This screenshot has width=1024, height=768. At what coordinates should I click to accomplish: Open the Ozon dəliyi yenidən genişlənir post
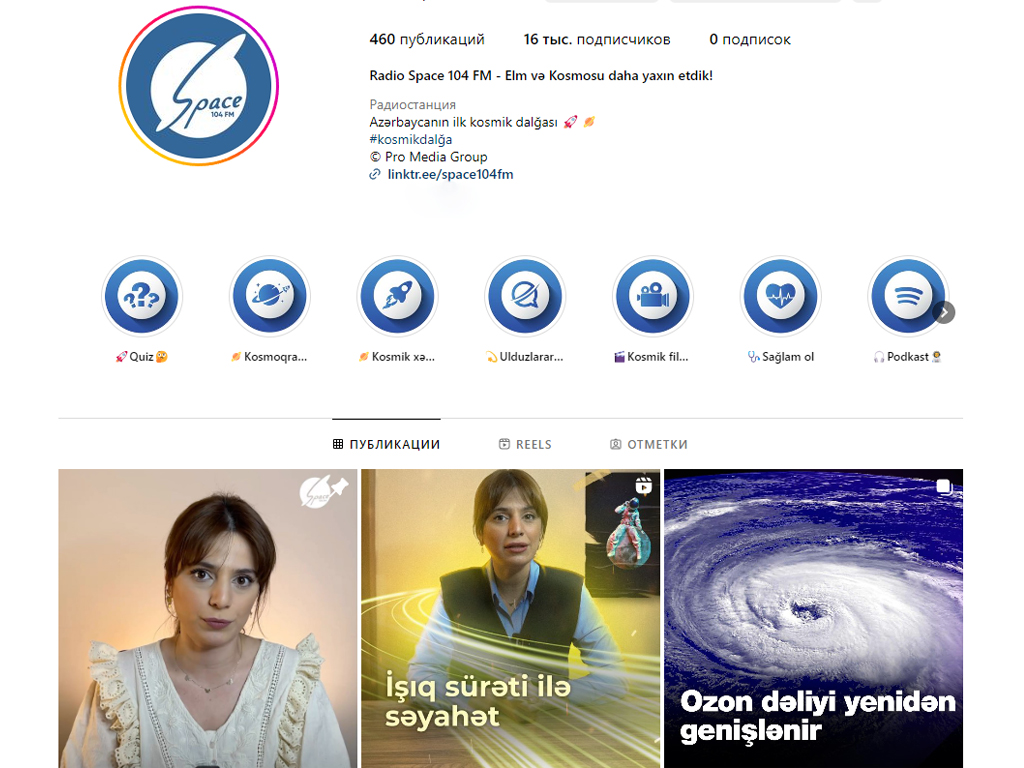coord(813,618)
